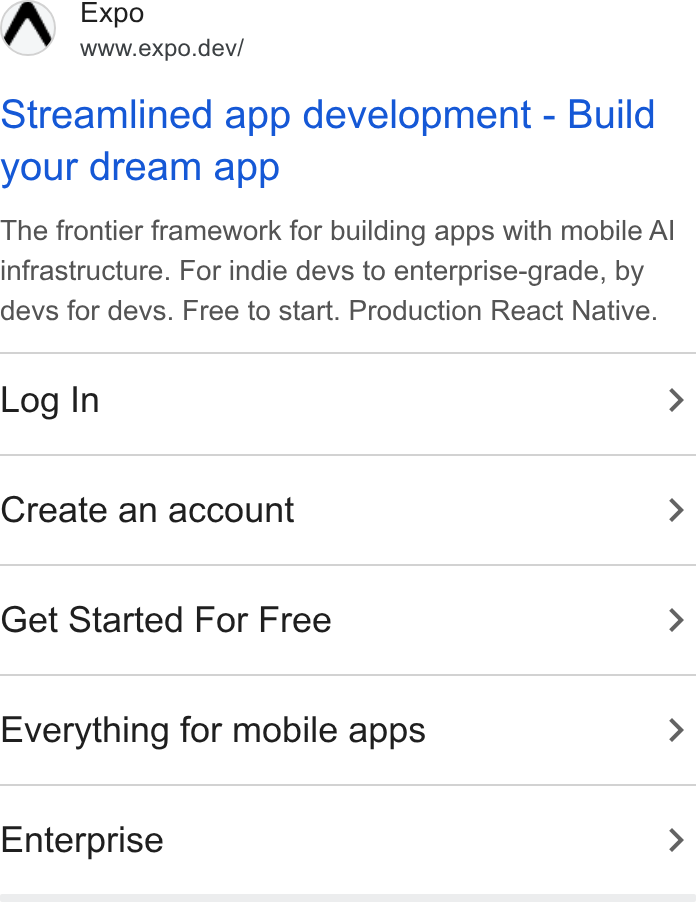Open the Everything for mobile apps sitelink
The height and width of the screenshot is (902, 696).
[x=348, y=730]
